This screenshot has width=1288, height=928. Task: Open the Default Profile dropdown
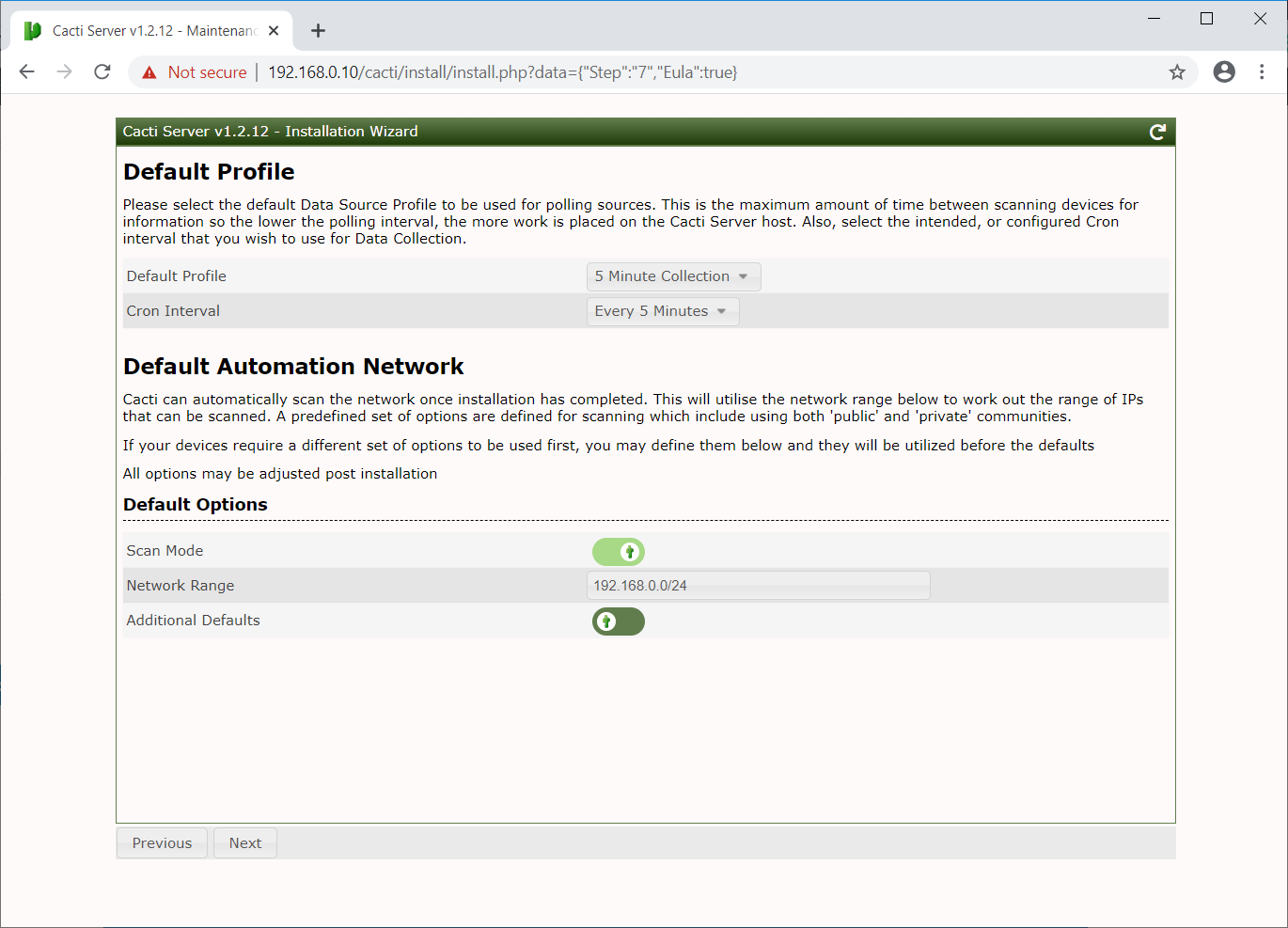click(673, 276)
